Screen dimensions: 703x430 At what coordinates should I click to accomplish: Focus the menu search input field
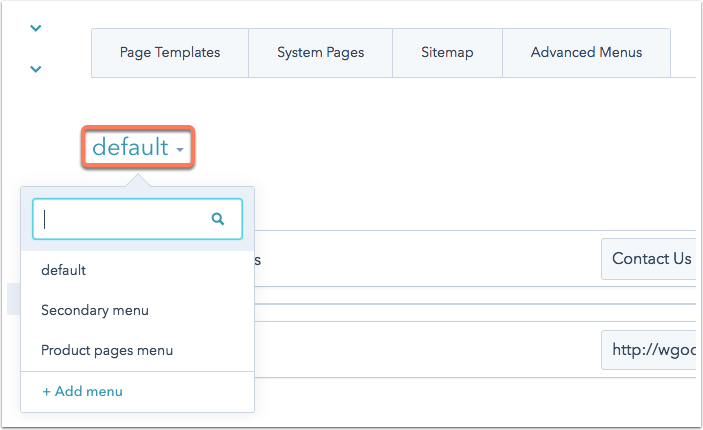coord(137,219)
